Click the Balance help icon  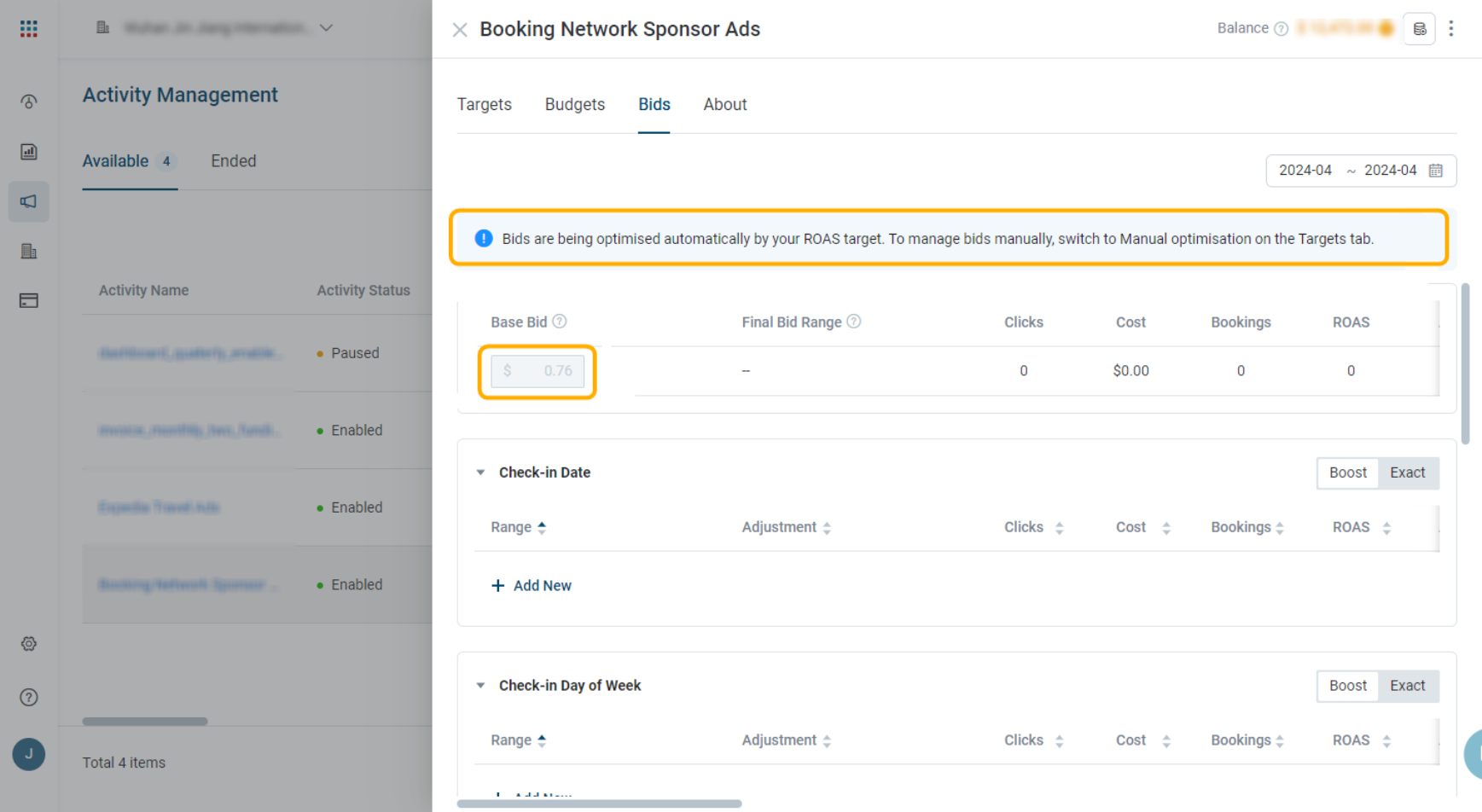point(1281,29)
